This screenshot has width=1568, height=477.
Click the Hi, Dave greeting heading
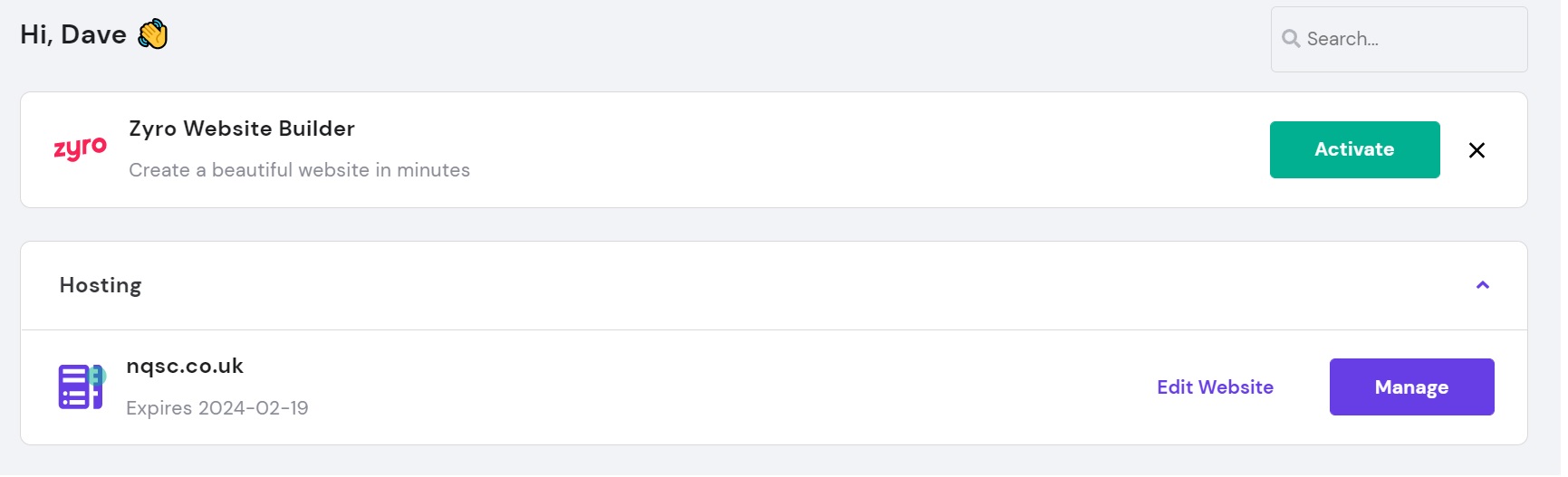point(73,34)
